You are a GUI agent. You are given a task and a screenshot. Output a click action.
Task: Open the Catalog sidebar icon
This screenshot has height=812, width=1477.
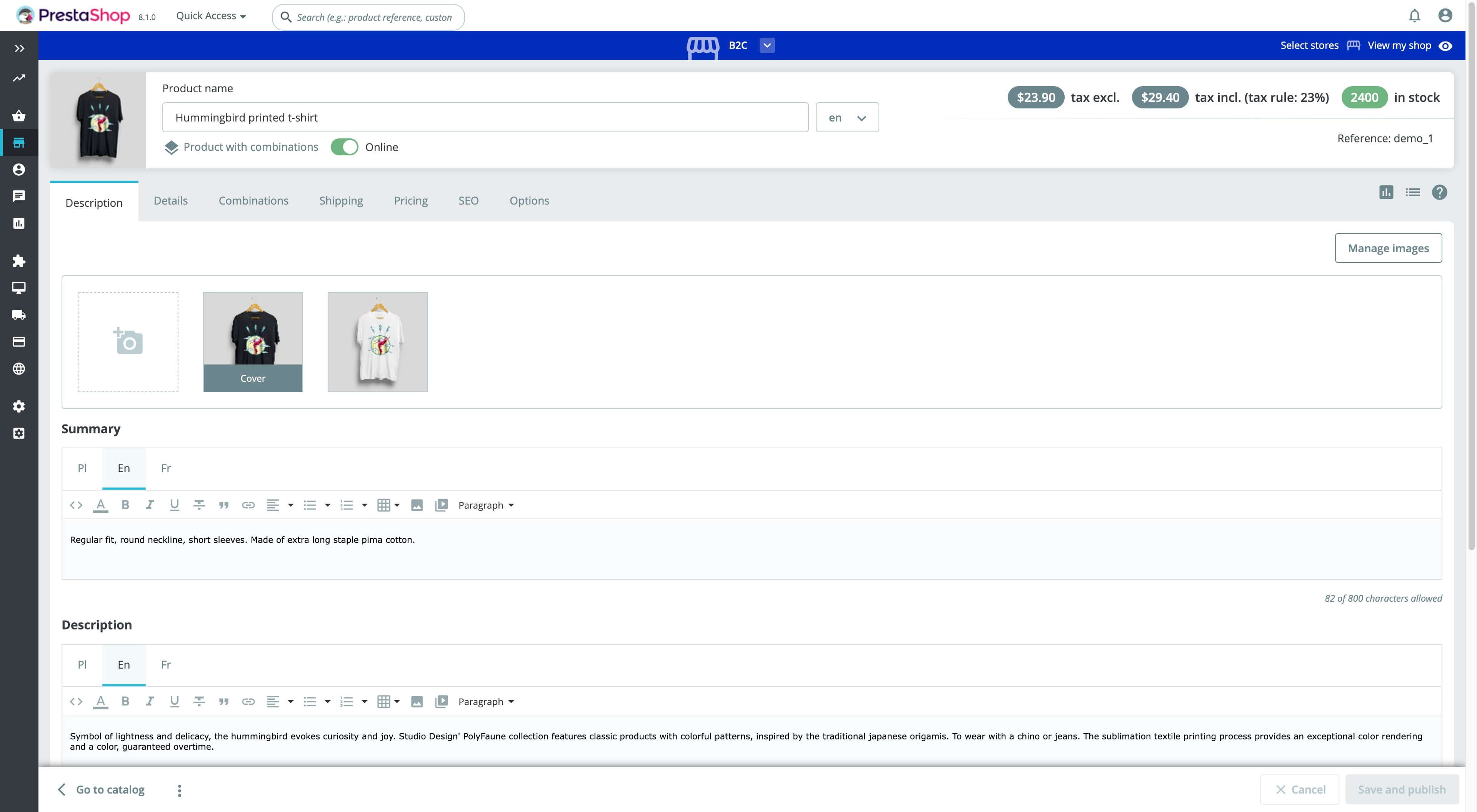19,143
